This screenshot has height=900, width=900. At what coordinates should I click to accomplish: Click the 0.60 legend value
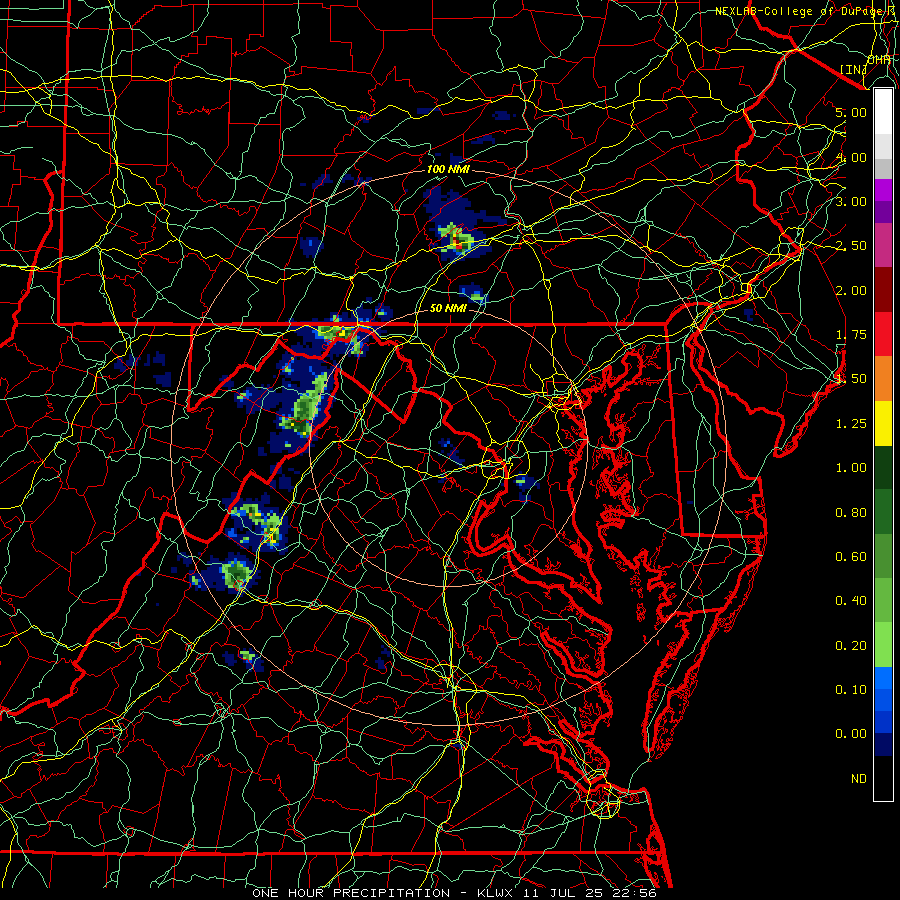tap(851, 557)
